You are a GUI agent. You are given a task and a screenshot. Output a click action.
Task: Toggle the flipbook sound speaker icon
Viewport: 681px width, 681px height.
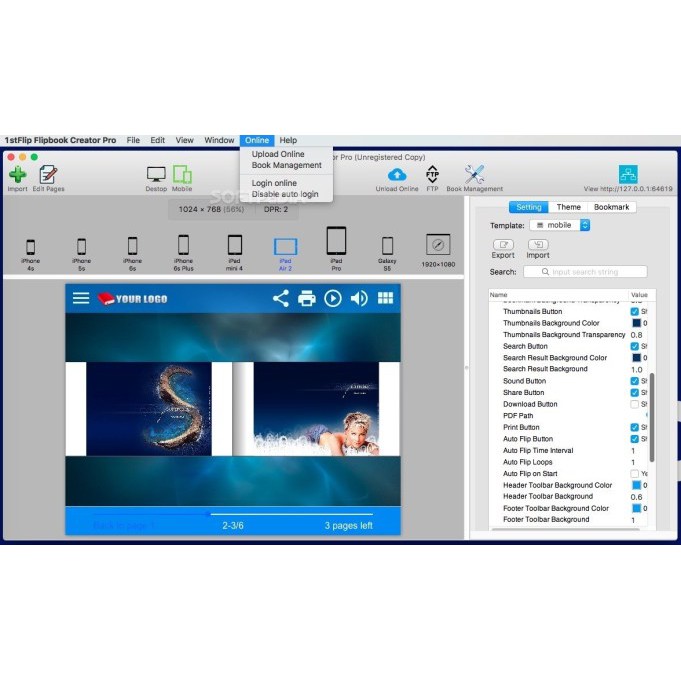(359, 298)
